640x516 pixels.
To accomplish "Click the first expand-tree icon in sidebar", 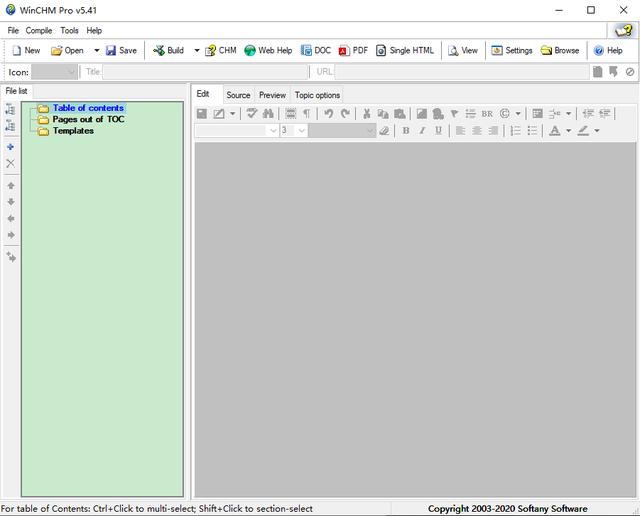I will (11, 109).
